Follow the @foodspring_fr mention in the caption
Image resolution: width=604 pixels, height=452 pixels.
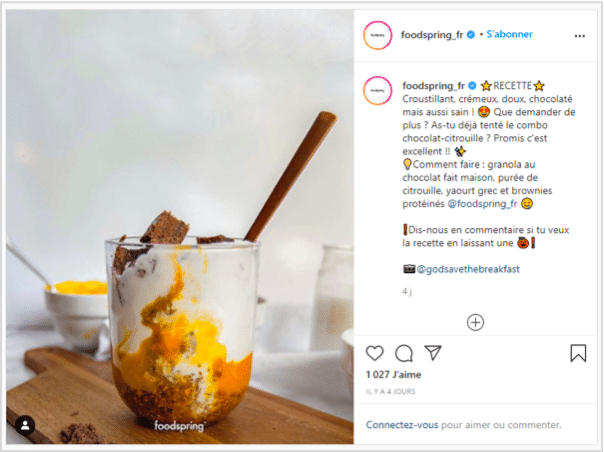482,203
